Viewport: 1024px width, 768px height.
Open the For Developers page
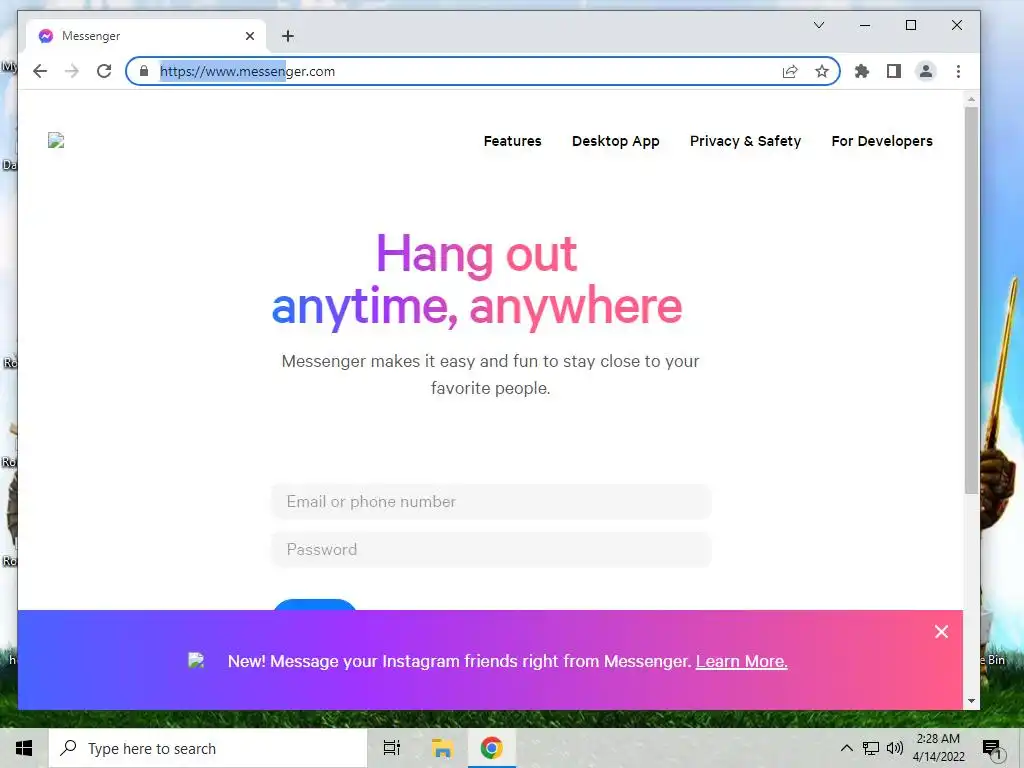pyautogui.click(x=882, y=141)
